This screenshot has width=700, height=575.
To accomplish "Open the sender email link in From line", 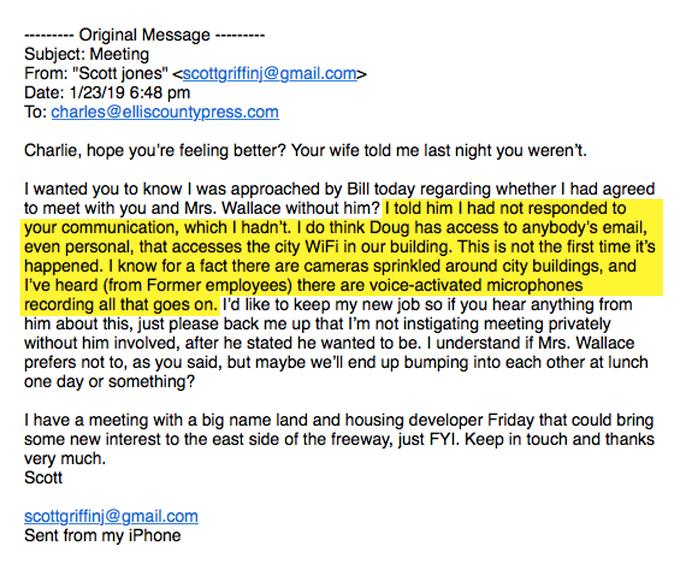I will point(270,74).
